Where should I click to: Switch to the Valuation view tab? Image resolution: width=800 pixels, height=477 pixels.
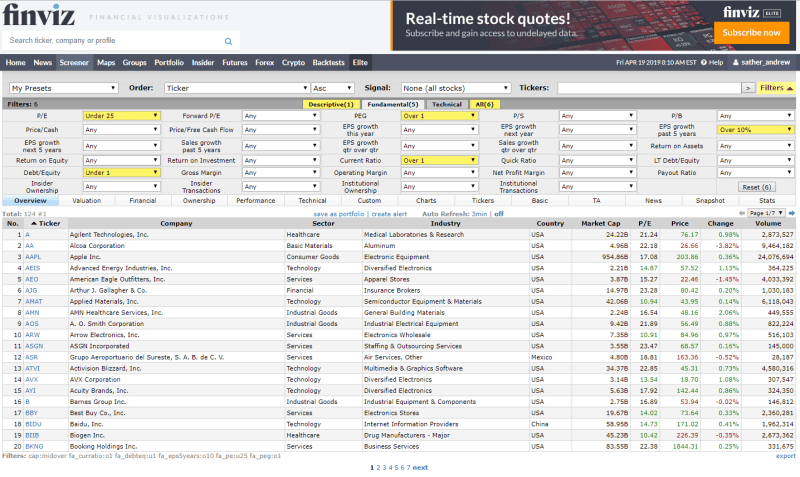coord(87,200)
